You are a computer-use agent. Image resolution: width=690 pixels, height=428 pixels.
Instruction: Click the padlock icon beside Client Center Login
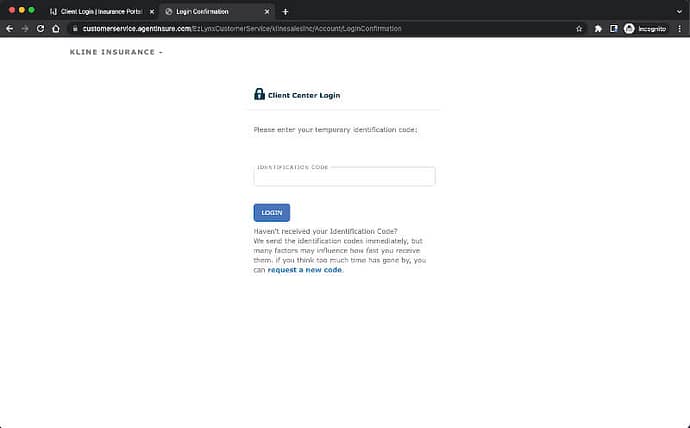point(259,95)
